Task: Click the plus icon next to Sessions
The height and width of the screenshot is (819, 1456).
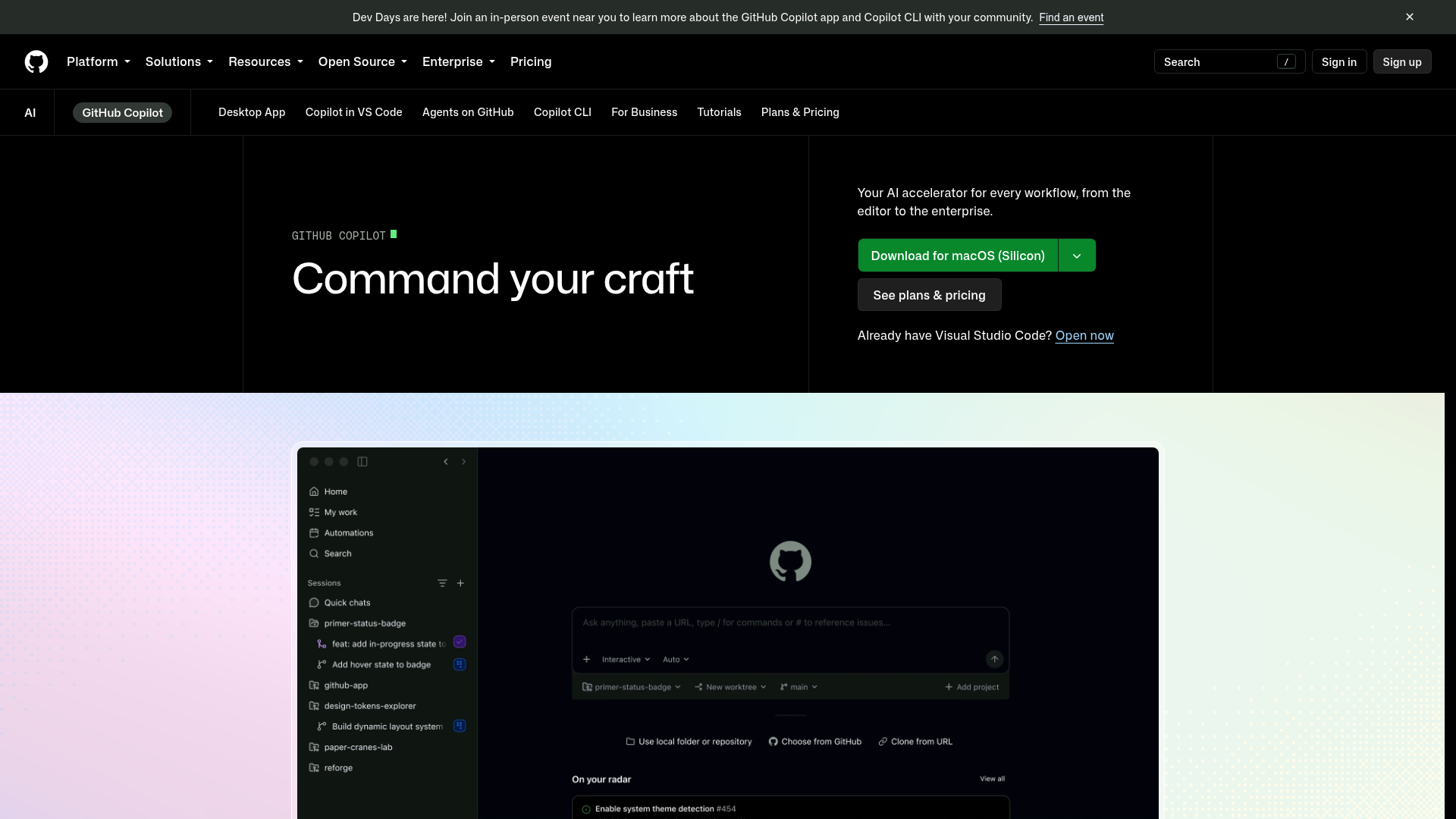Action: click(x=460, y=583)
